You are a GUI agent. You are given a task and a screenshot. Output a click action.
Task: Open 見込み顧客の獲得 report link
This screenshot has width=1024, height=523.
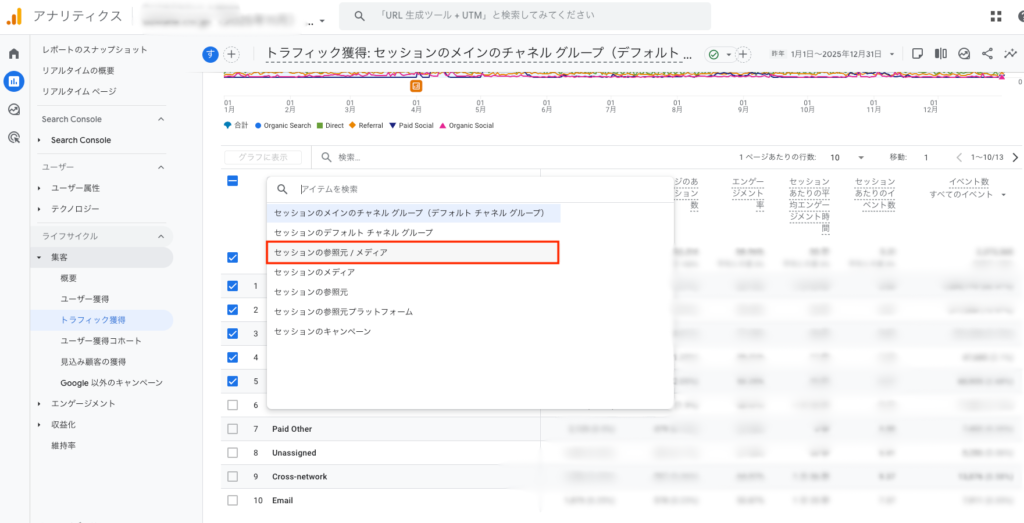(93, 362)
